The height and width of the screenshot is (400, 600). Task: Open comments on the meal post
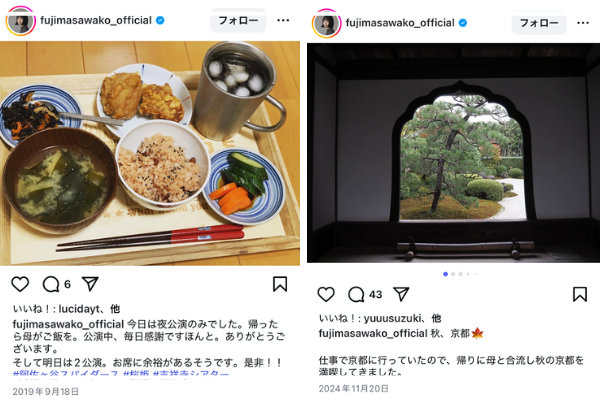coord(51,284)
